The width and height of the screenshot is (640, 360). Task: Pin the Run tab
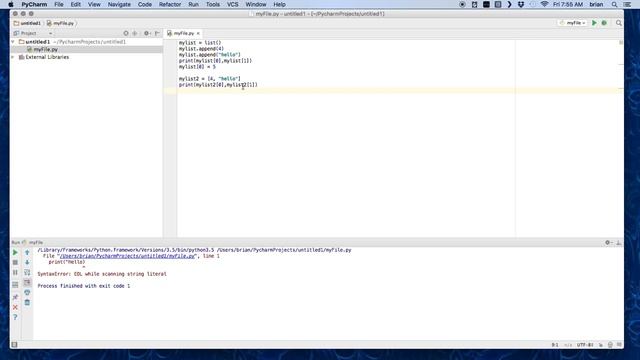(x=15, y=297)
